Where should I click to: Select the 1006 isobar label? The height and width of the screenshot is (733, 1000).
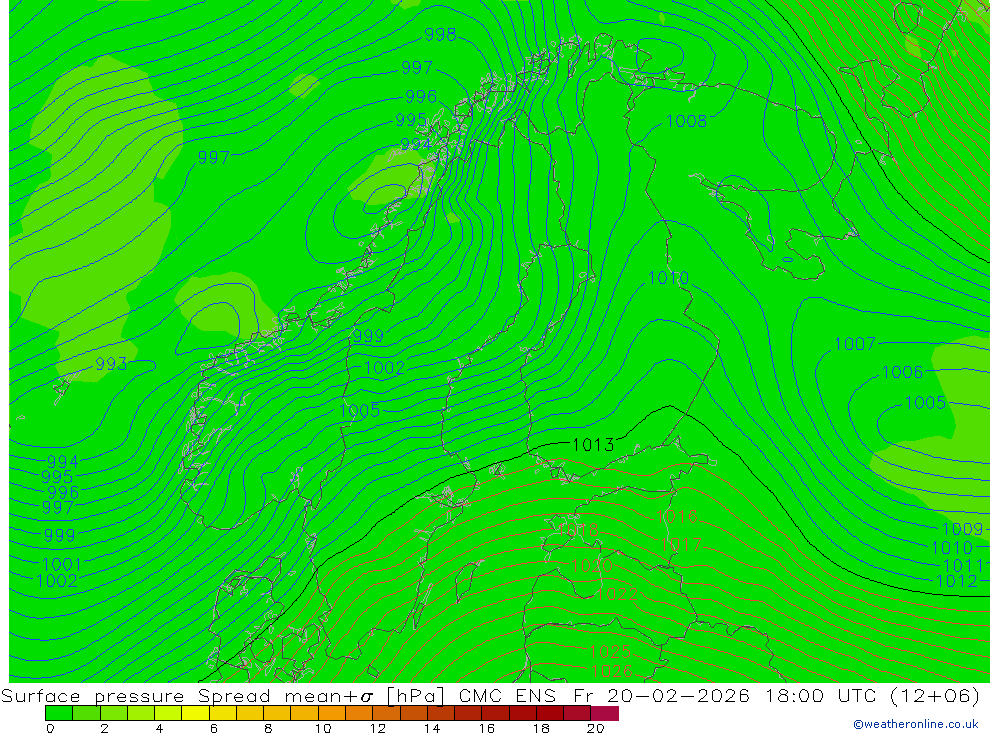pos(902,372)
